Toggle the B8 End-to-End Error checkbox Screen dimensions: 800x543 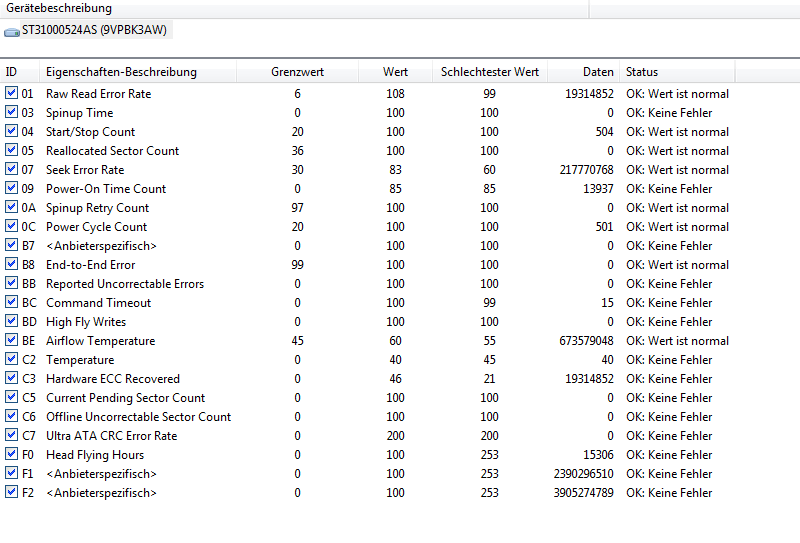coord(11,264)
